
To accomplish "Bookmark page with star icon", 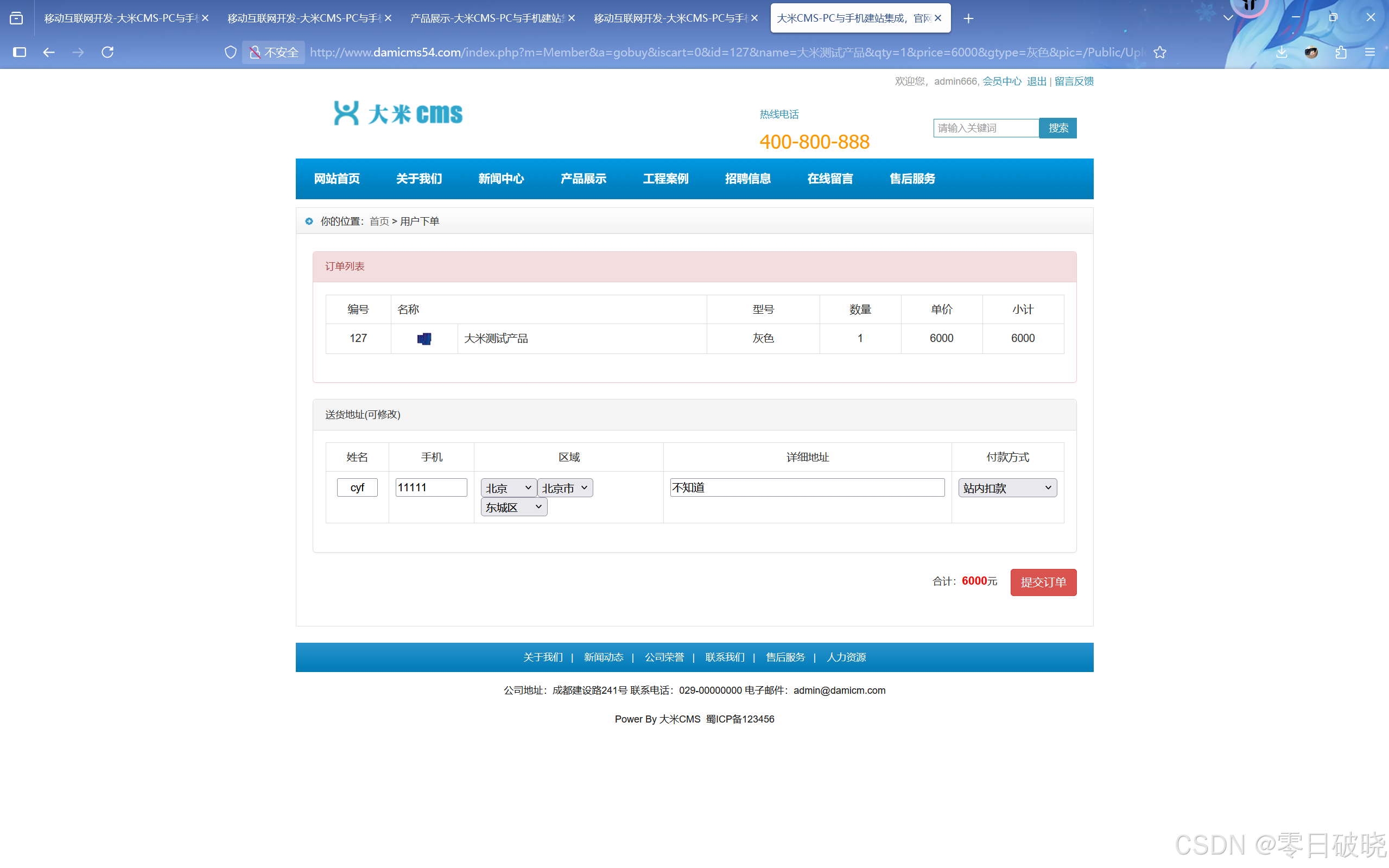I will [1160, 52].
